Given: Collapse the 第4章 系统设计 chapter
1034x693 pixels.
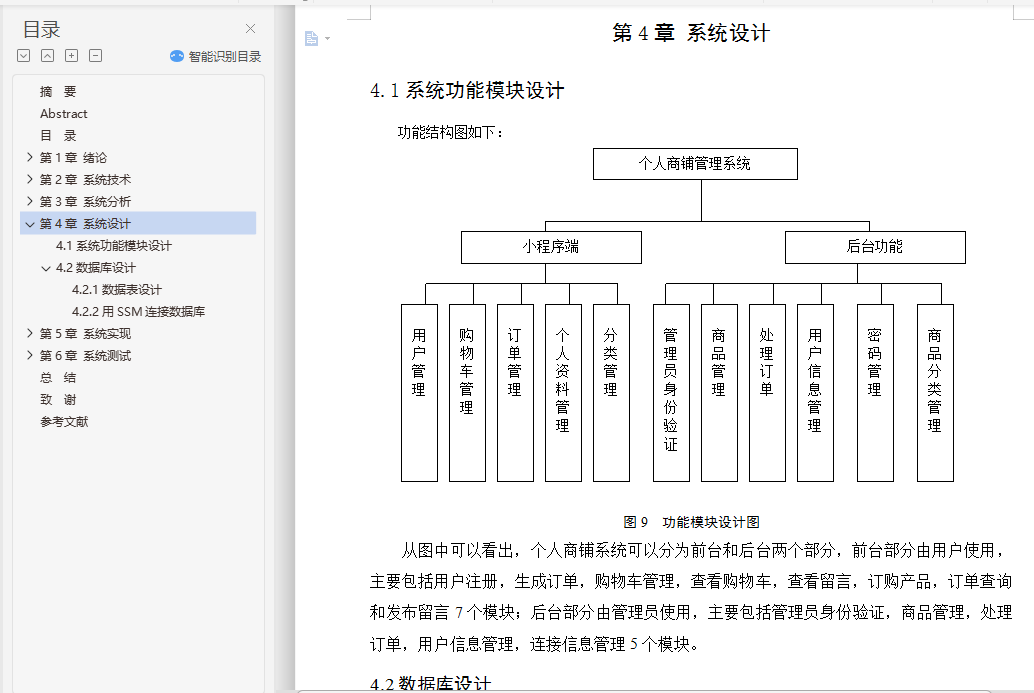Looking at the screenshot, I should point(30,224).
